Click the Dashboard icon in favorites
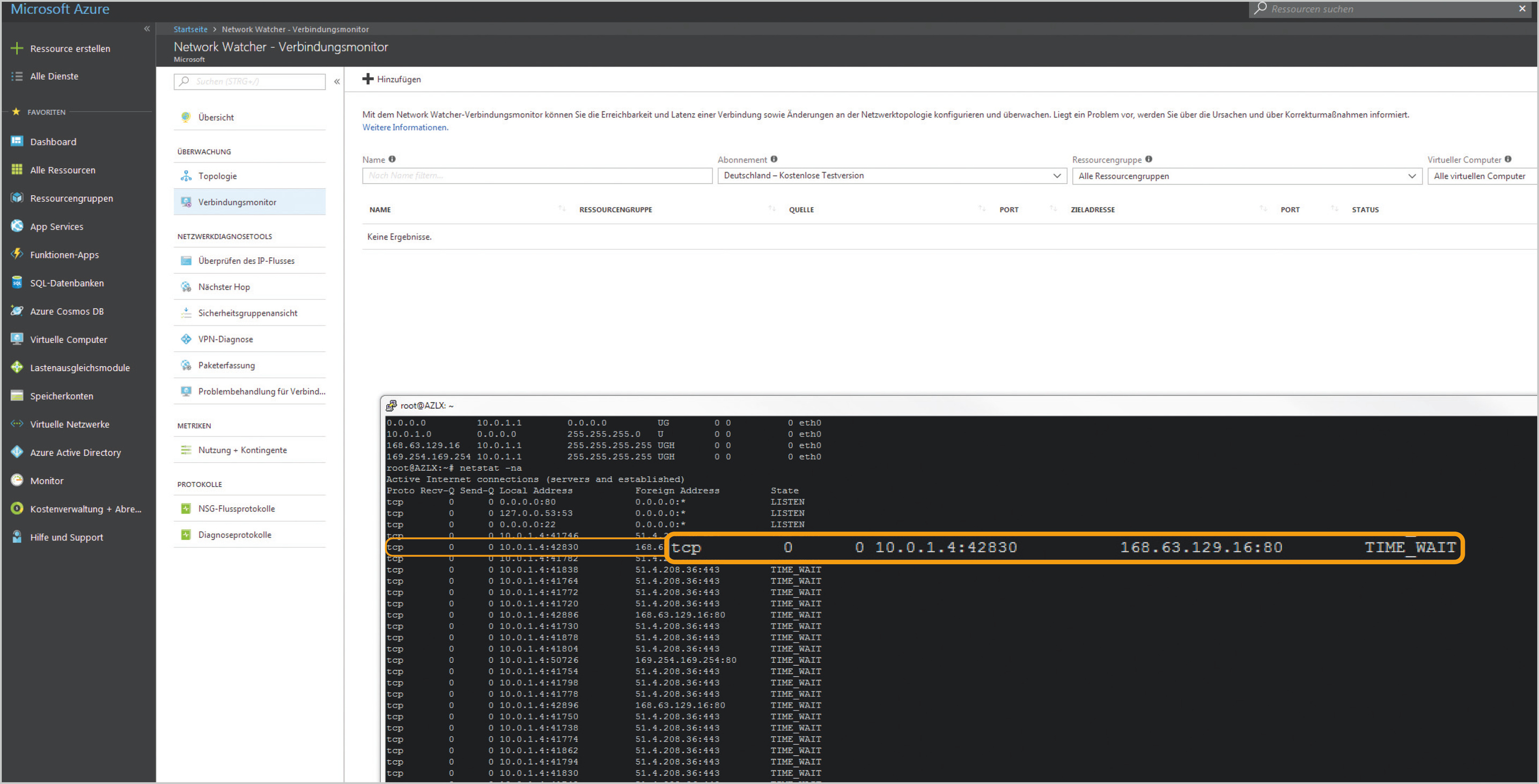The width and height of the screenshot is (1539, 784). tap(17, 142)
